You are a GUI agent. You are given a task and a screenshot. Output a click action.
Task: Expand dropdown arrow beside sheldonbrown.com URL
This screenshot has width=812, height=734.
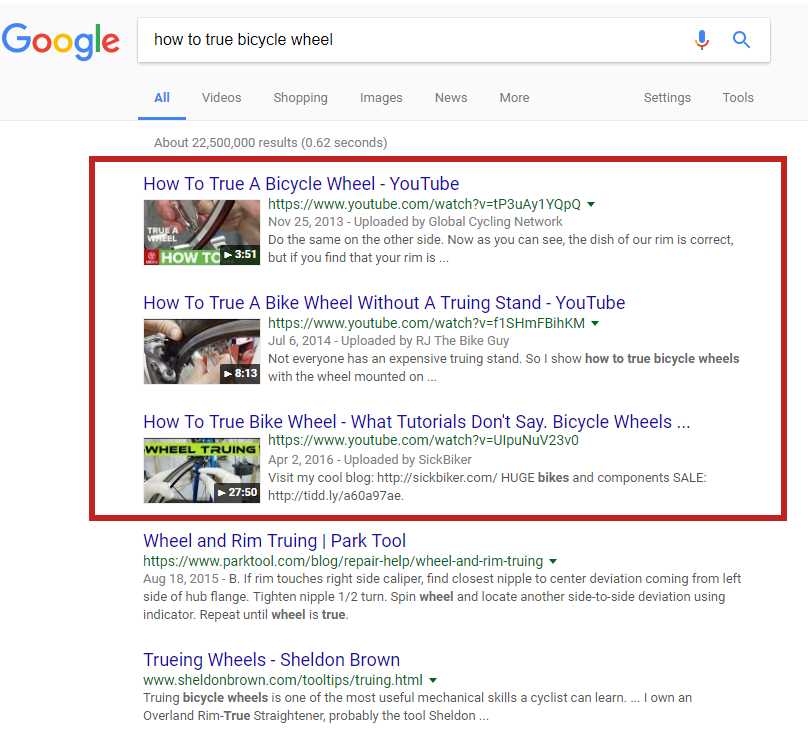coord(433,681)
